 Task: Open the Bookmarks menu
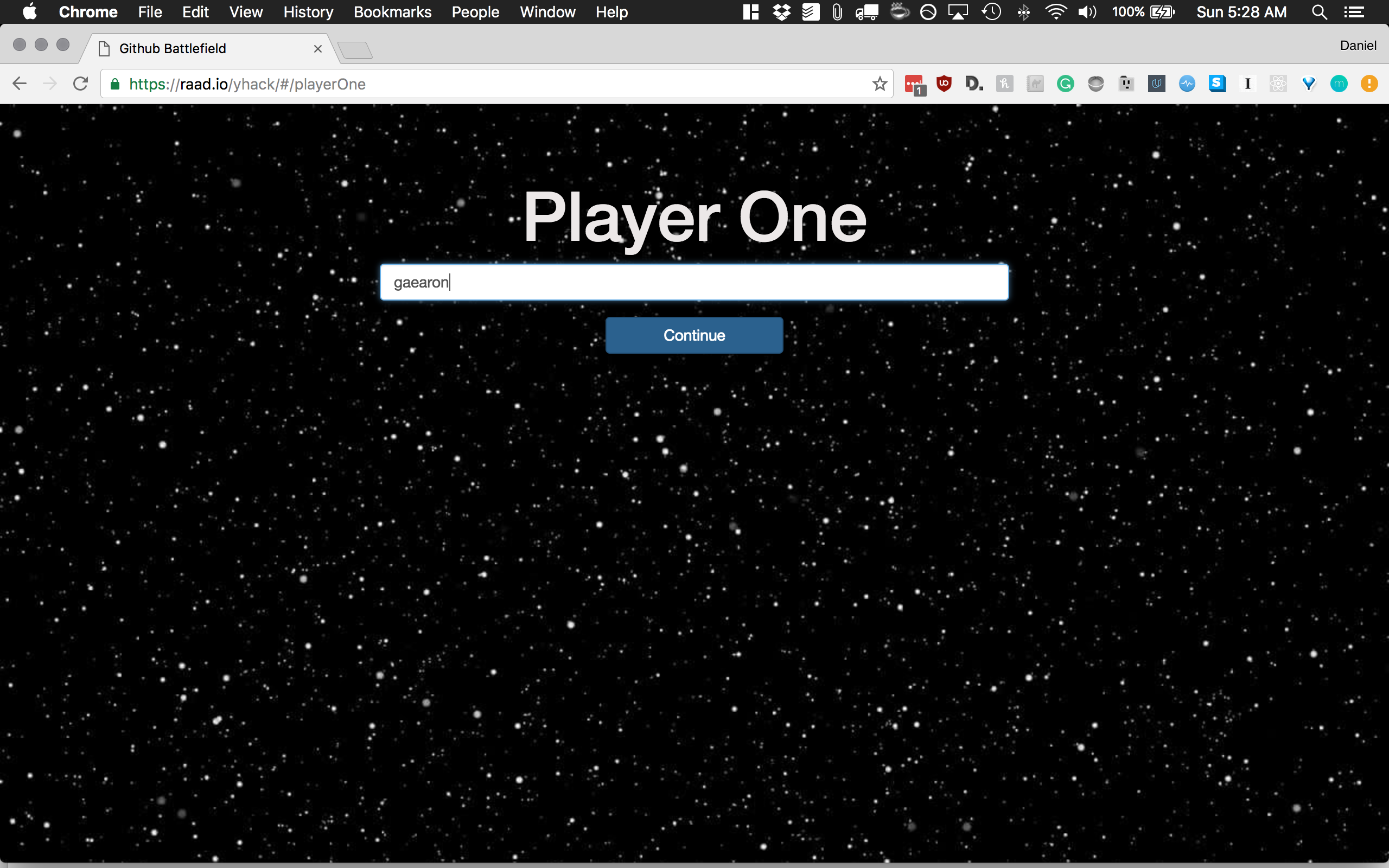[392, 12]
